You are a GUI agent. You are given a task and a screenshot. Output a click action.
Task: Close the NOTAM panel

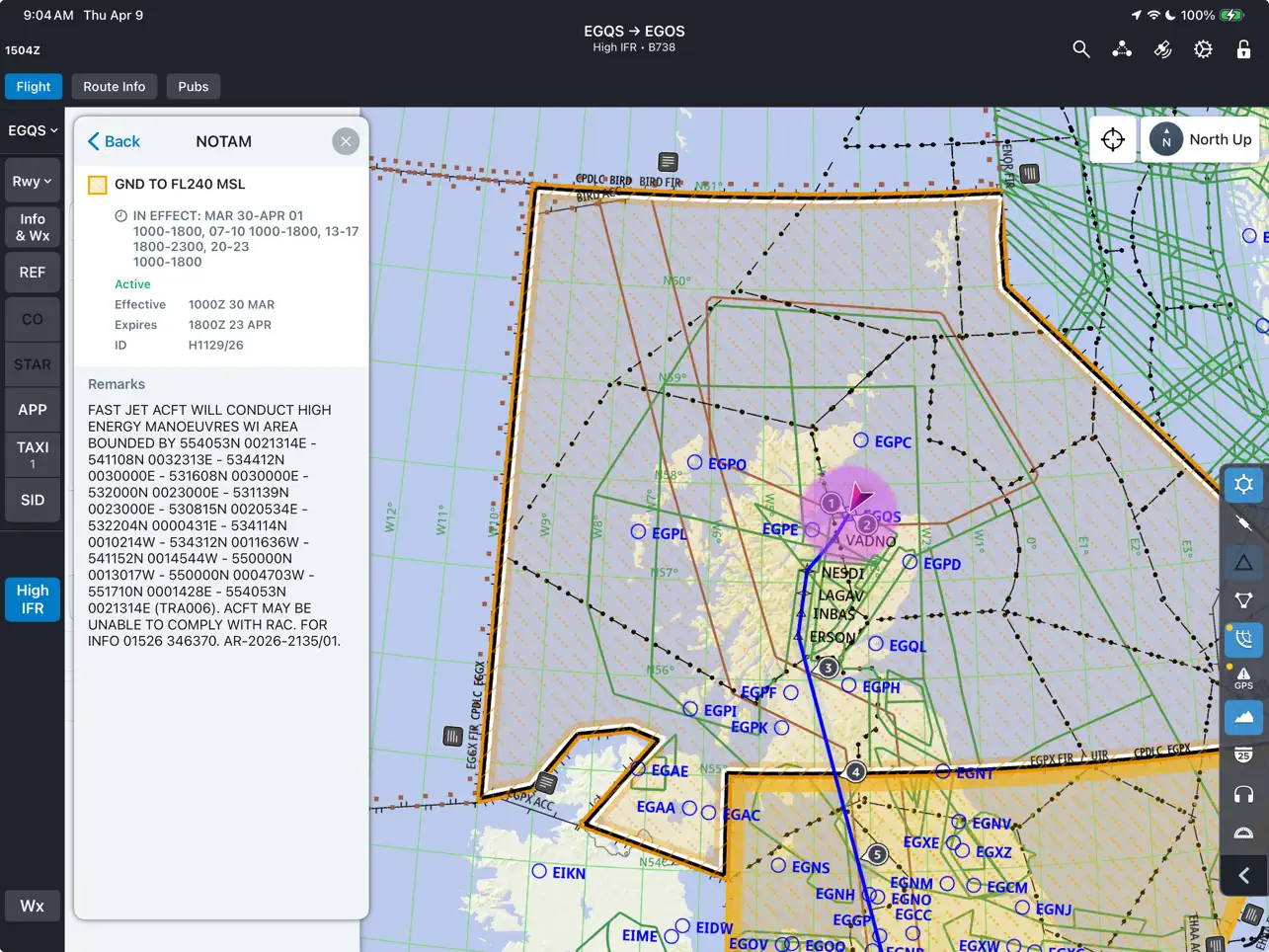(346, 141)
